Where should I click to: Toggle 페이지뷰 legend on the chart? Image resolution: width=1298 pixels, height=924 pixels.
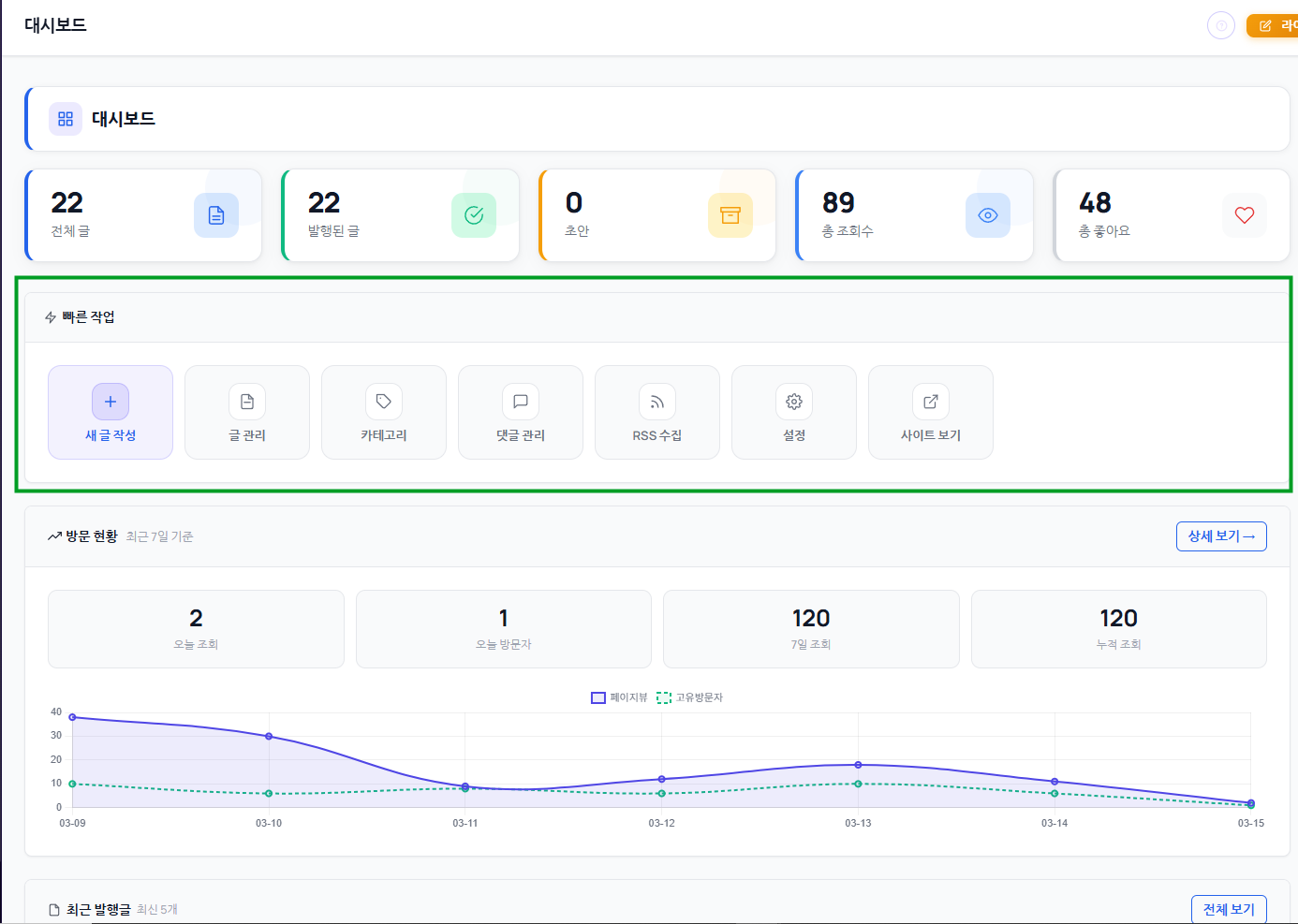point(619,697)
